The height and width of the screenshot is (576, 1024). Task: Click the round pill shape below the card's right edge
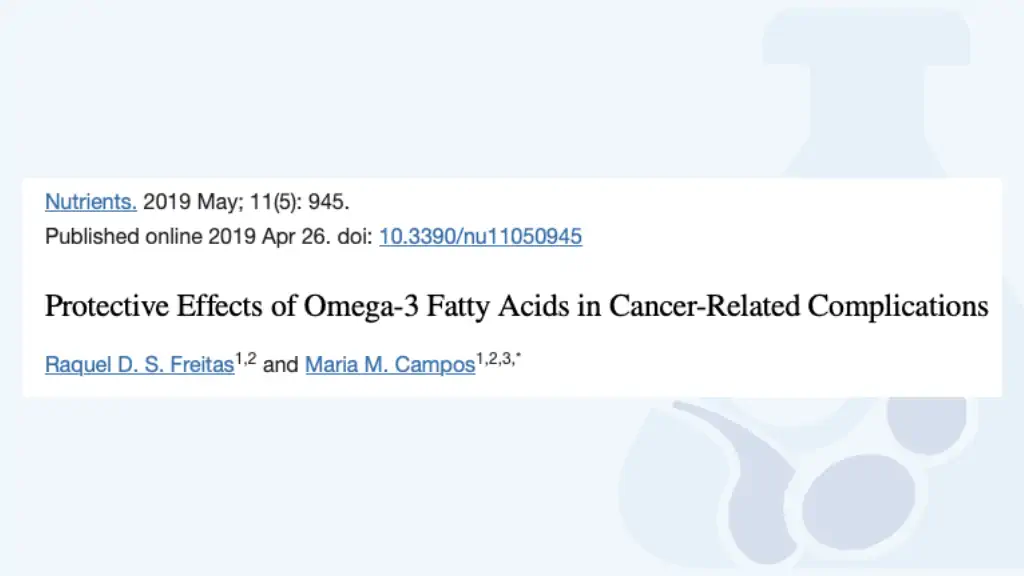[926, 425]
